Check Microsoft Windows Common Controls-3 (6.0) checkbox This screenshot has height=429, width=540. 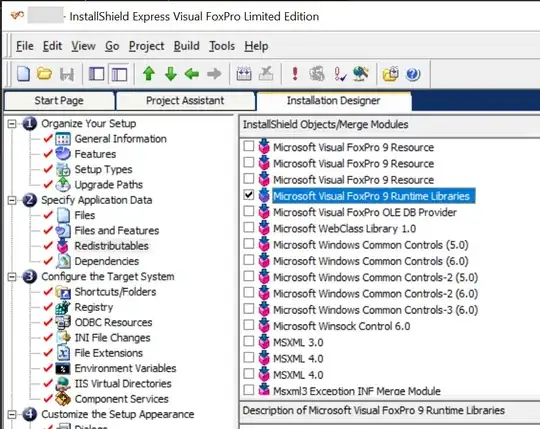point(249,308)
